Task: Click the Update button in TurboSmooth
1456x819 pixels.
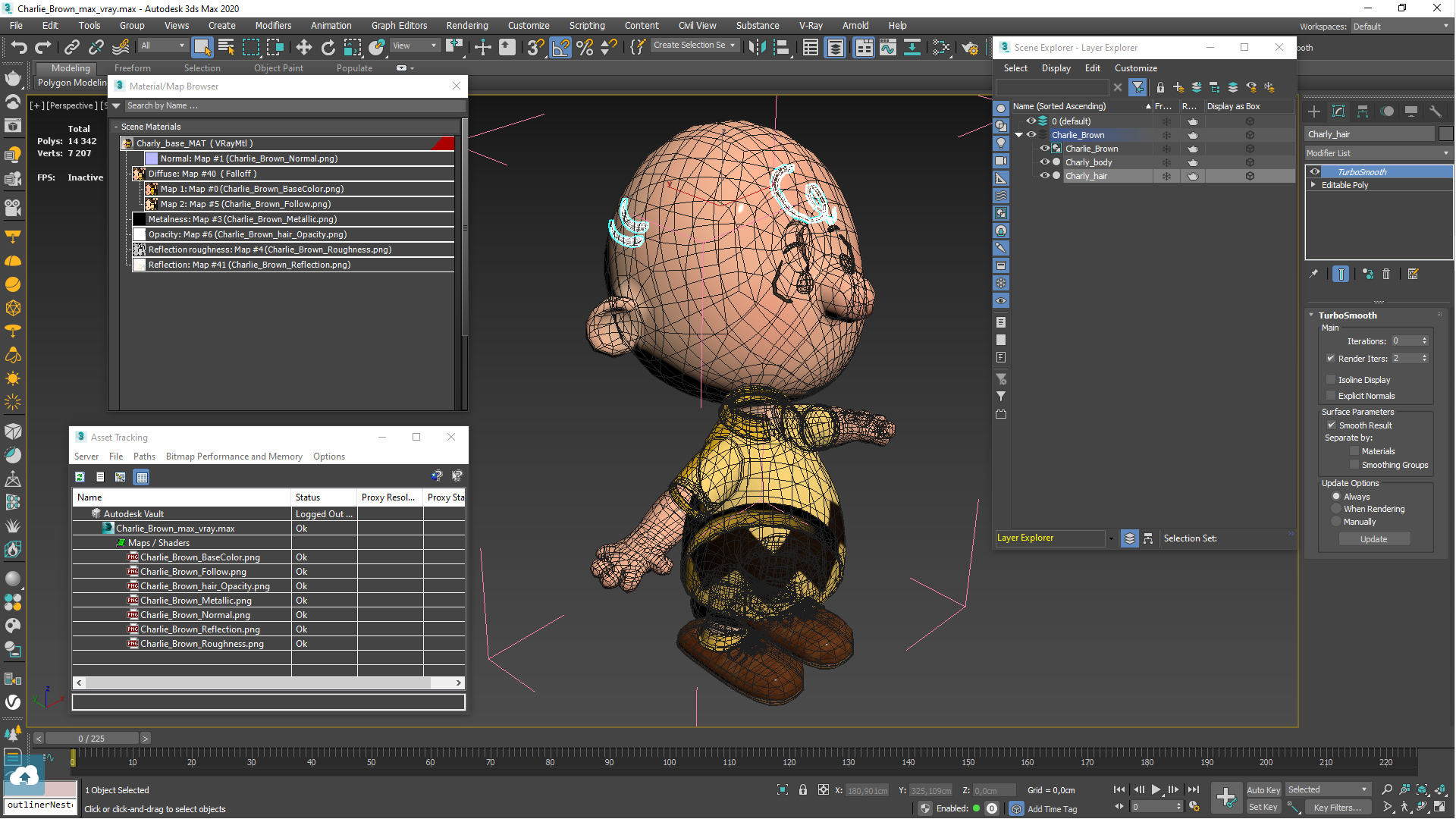Action: point(1373,539)
